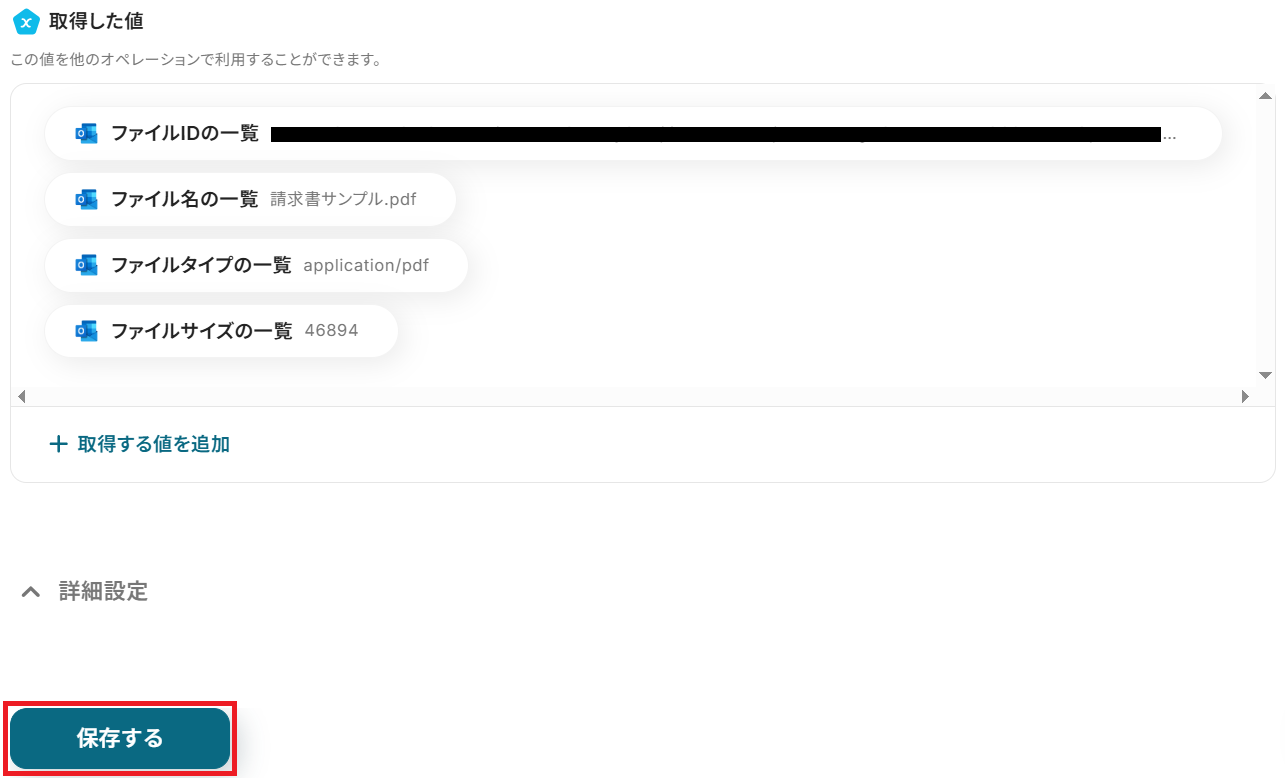Click the blue 取得した値 header icon

26,21
